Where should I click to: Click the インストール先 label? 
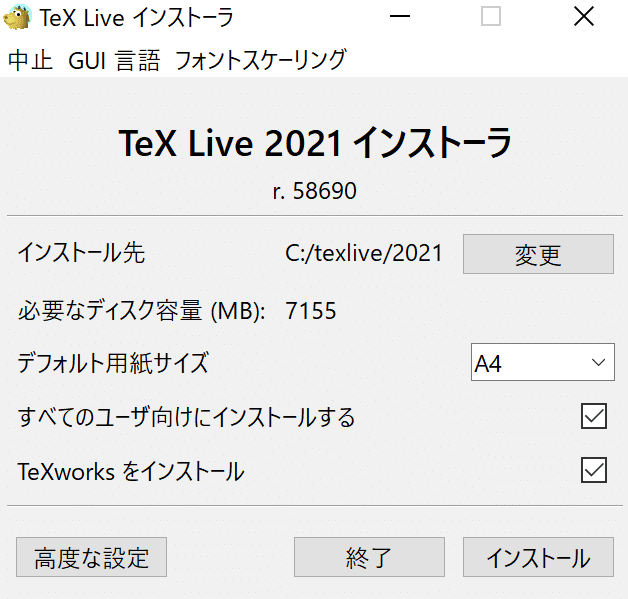coord(81,253)
